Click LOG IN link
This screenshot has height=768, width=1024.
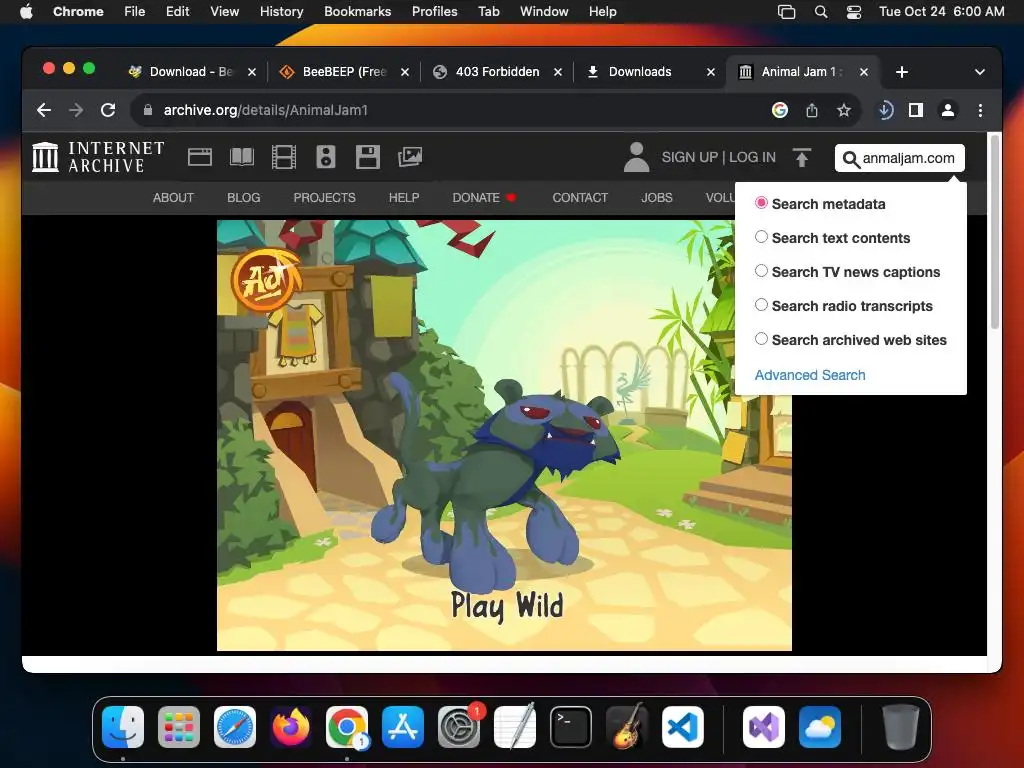(x=752, y=157)
